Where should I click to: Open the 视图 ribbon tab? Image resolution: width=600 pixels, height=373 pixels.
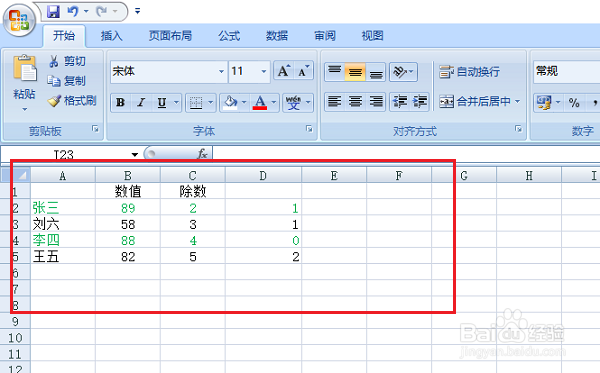(372, 36)
